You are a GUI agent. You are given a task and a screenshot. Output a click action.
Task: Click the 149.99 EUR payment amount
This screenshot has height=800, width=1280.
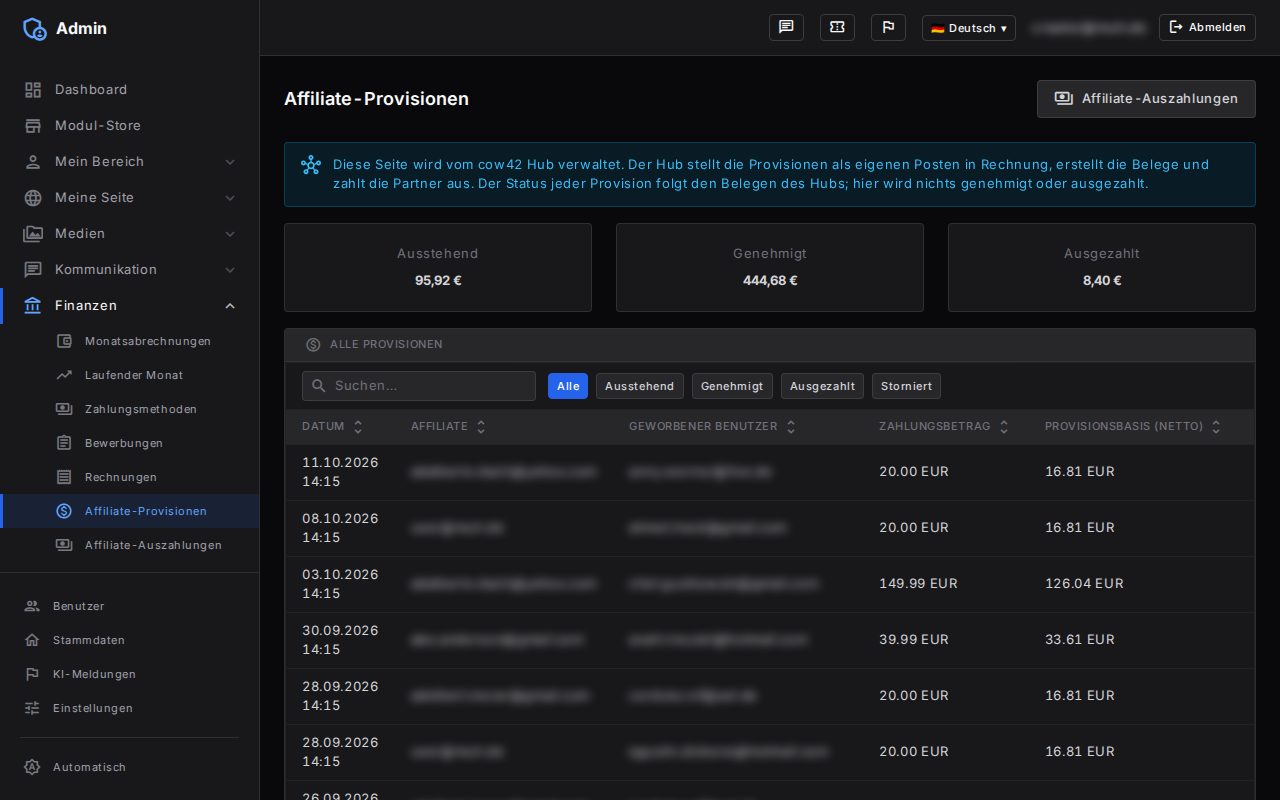pos(918,583)
